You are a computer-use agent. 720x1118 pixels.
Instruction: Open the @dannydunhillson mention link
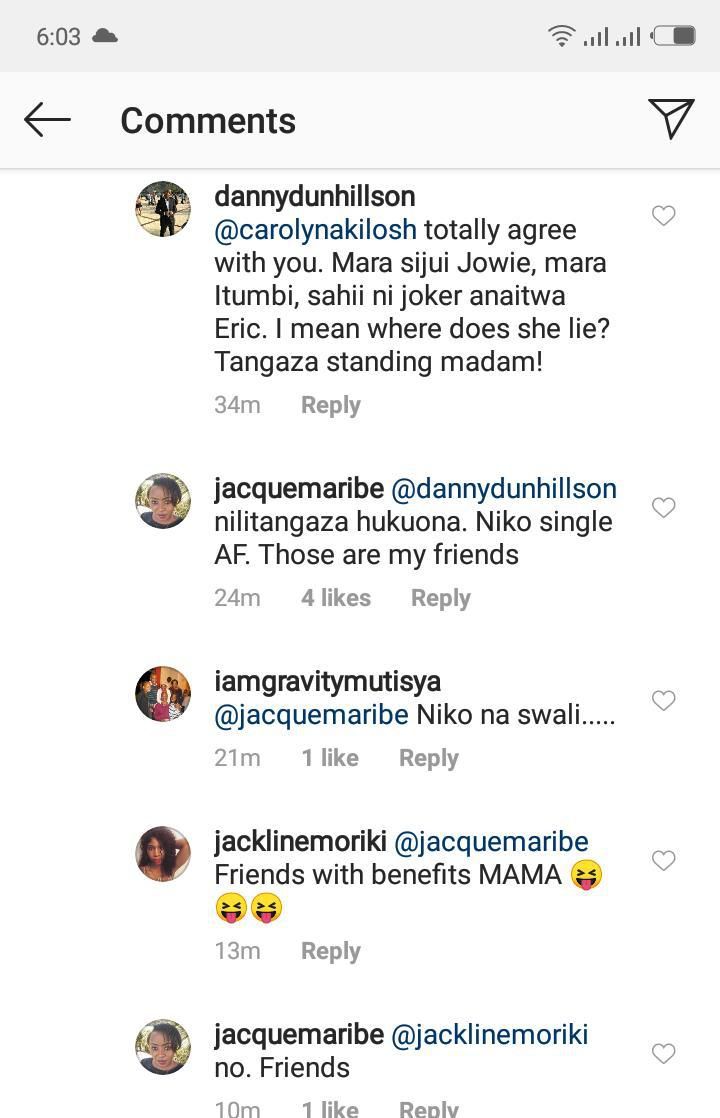tap(503, 489)
